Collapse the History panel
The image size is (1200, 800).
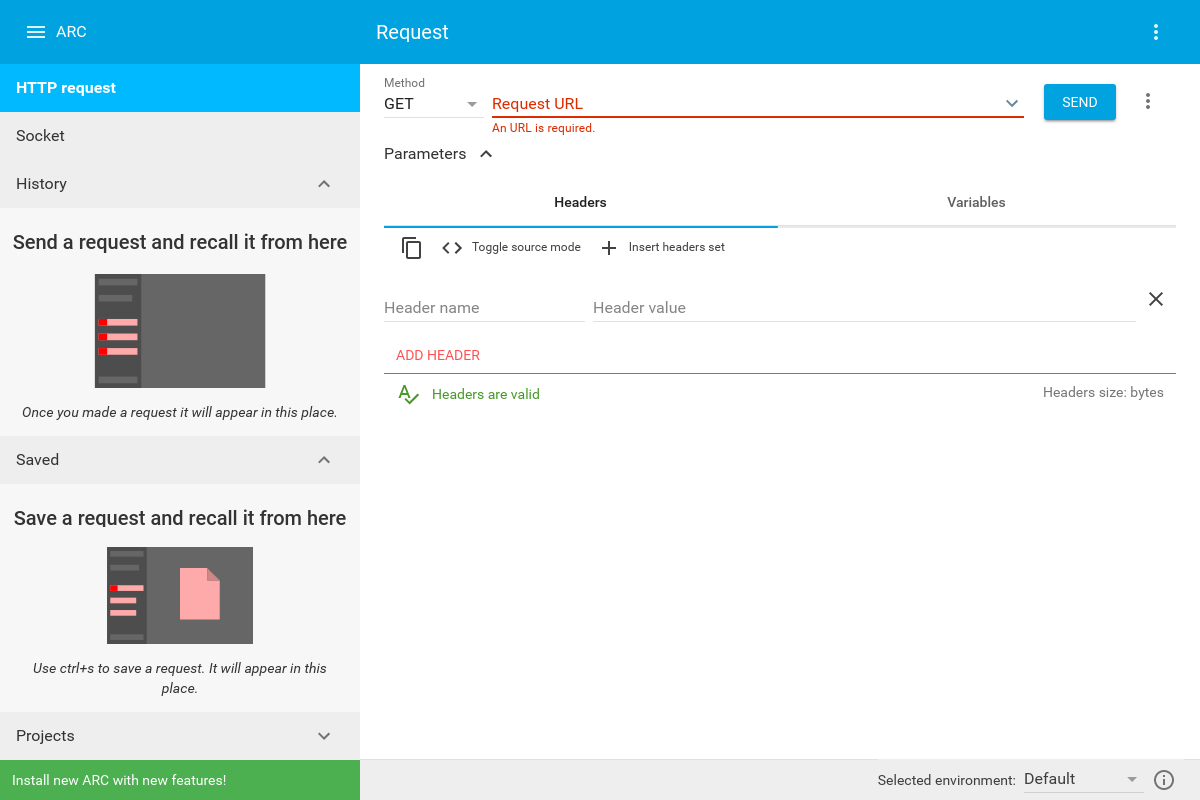(x=324, y=184)
